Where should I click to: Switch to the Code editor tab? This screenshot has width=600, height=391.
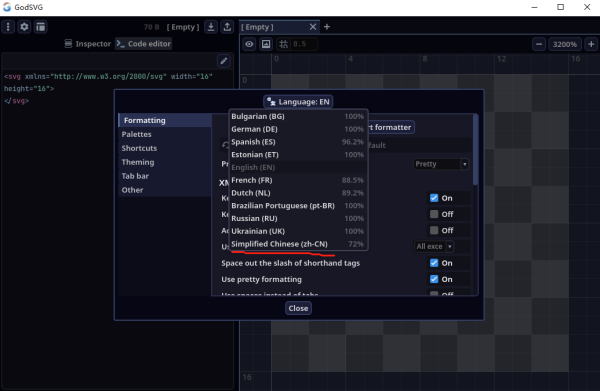click(143, 44)
